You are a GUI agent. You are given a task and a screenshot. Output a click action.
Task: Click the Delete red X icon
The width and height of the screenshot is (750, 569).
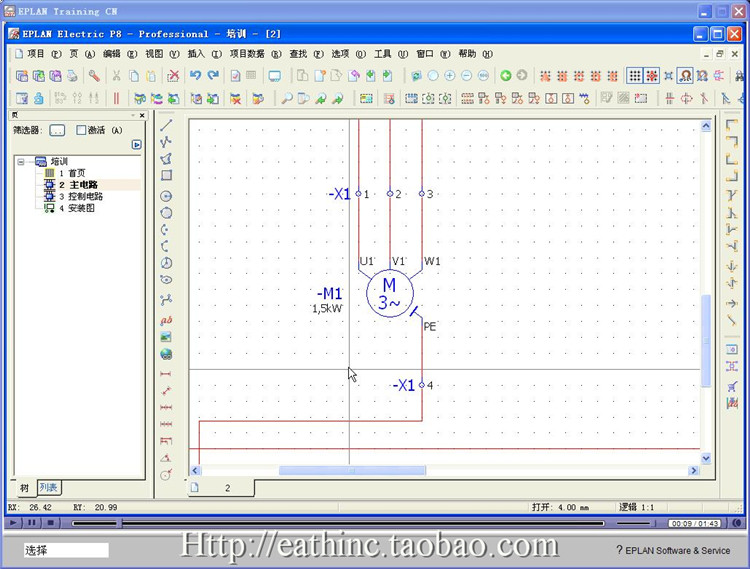point(173,76)
